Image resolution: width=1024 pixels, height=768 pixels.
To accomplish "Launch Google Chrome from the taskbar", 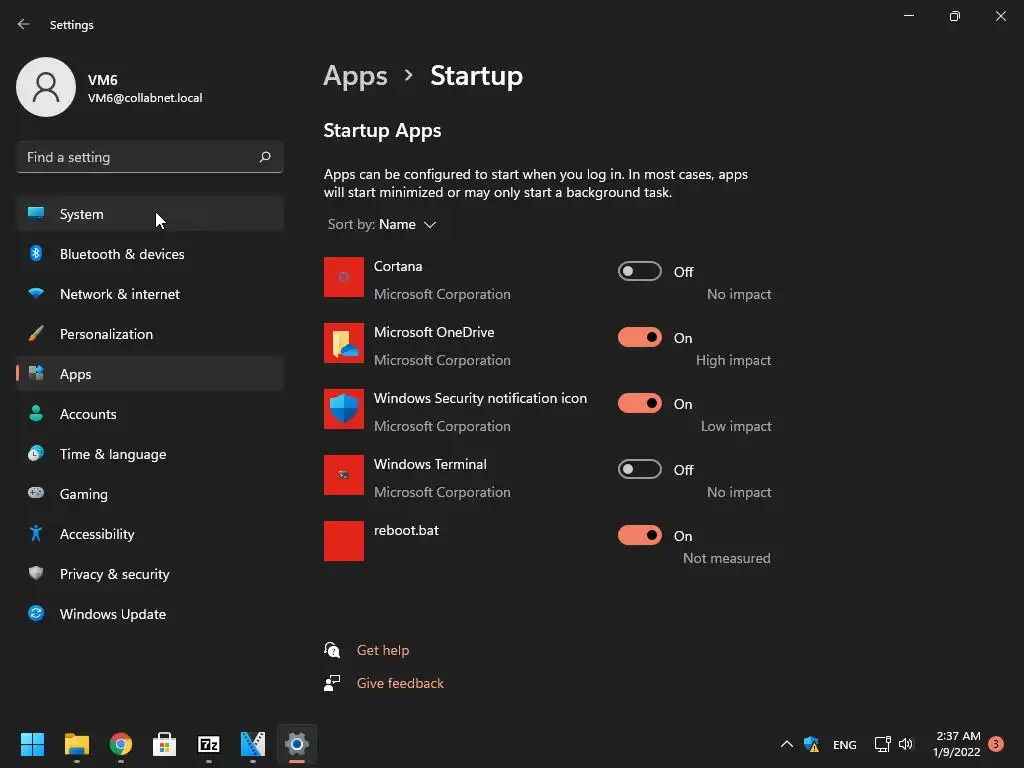I will (x=121, y=744).
